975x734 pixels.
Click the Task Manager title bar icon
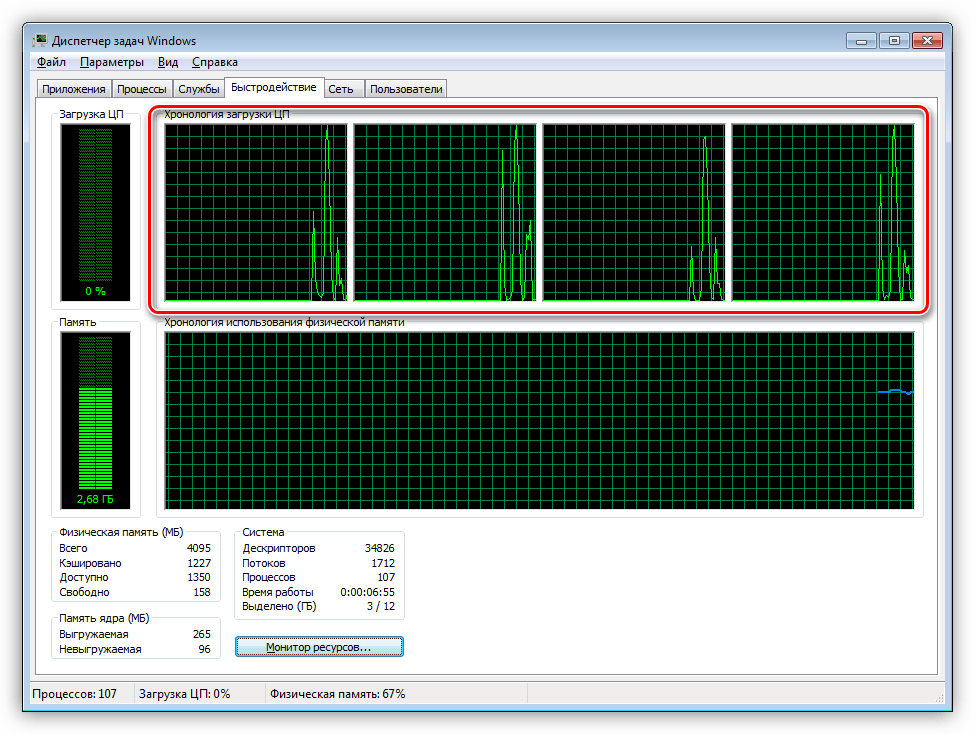40,41
